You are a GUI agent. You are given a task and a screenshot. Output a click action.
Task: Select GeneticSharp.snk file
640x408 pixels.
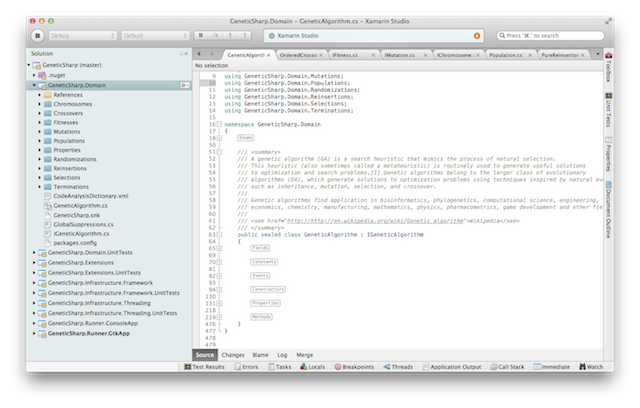pyautogui.click(x=76, y=215)
